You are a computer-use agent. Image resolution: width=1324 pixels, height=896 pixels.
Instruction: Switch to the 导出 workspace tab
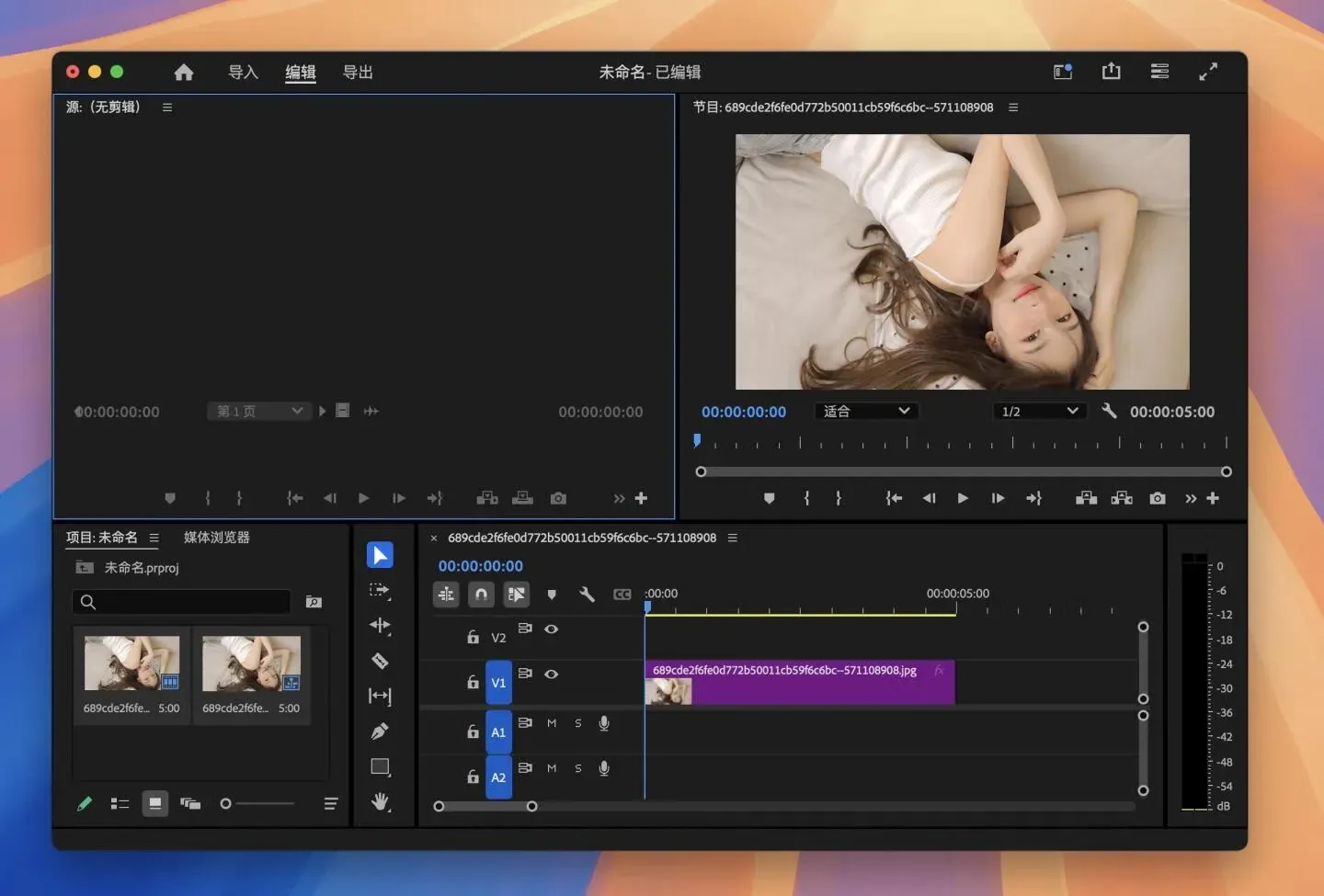pos(358,72)
